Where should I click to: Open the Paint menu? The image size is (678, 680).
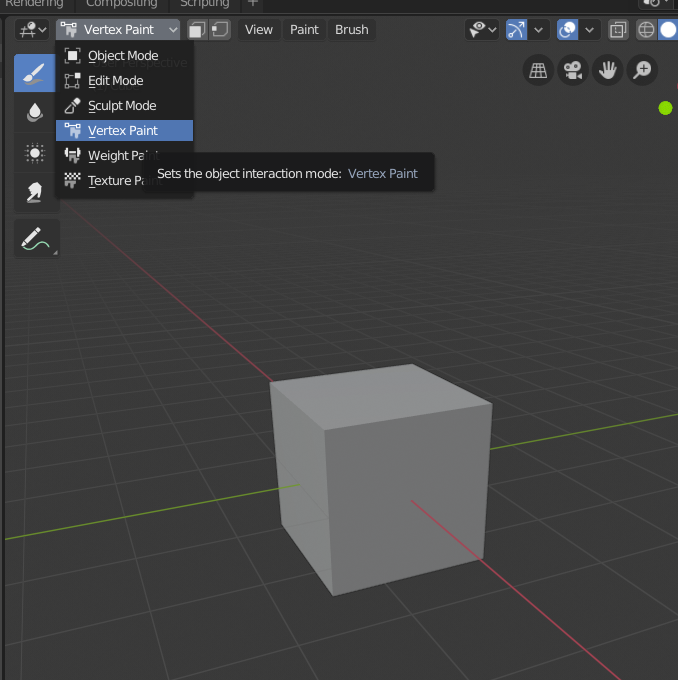304,30
